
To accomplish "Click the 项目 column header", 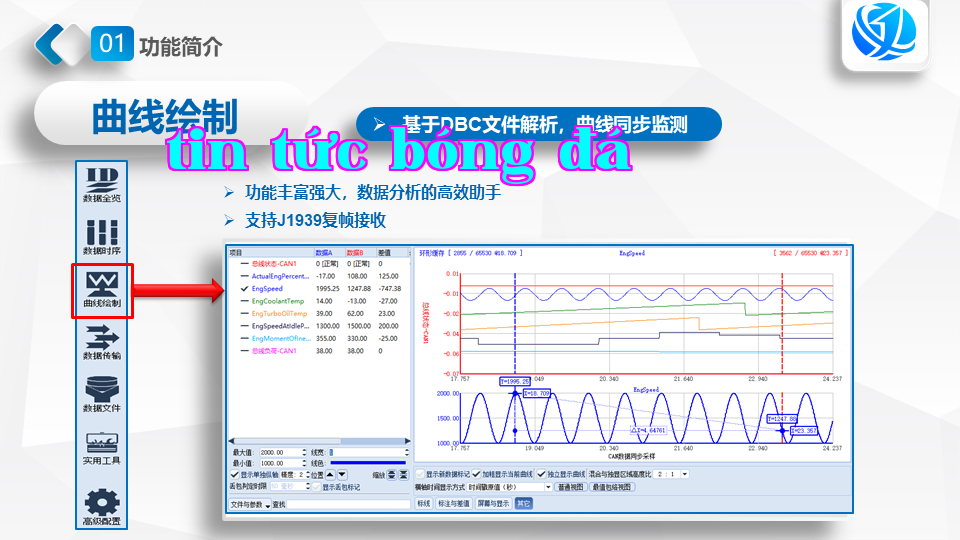I will [x=271, y=252].
